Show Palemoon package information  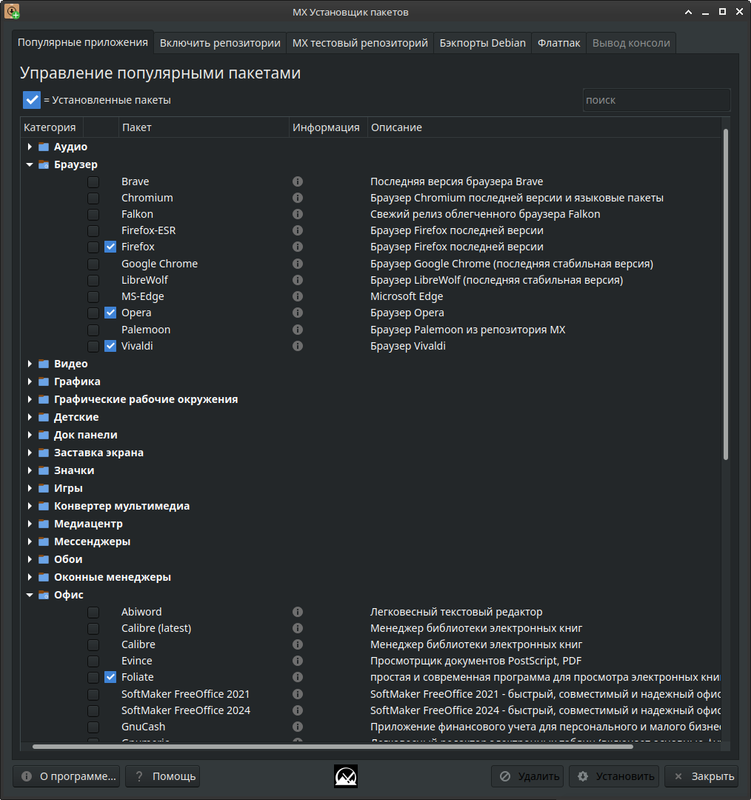[x=297, y=330]
